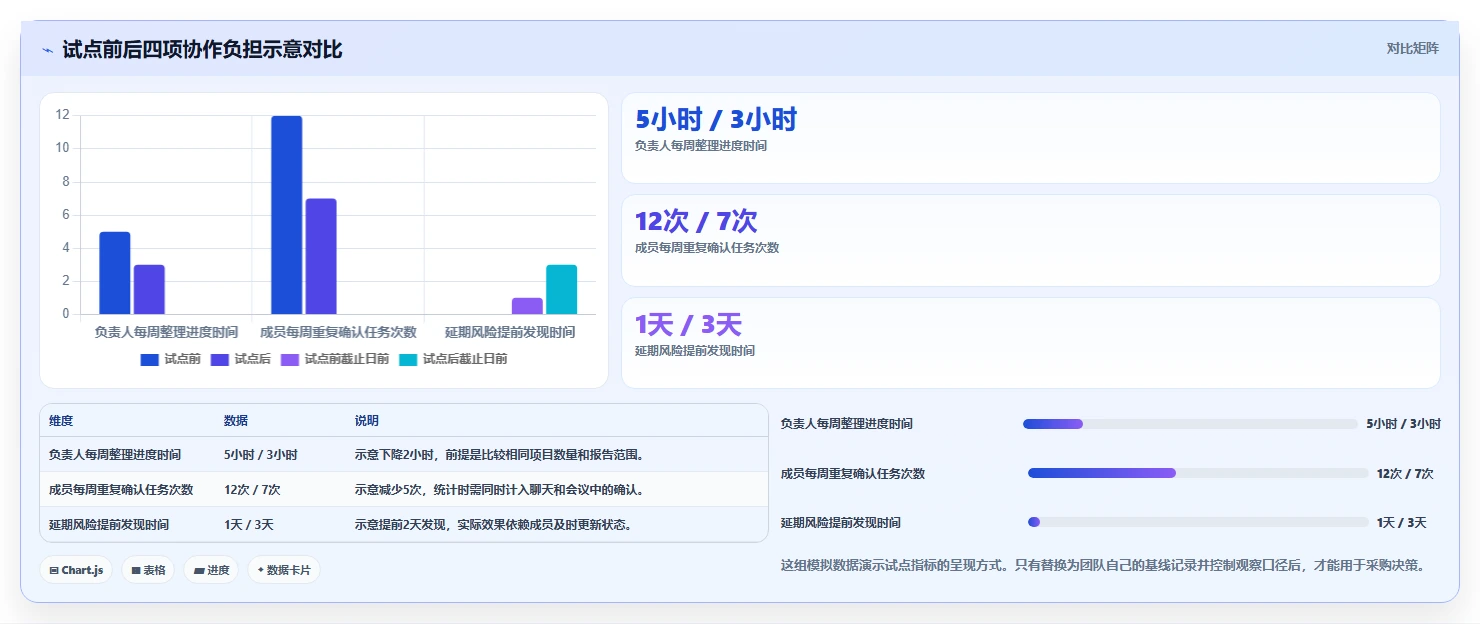Select the 1天 / 3天 data card
The width and height of the screenshot is (1480, 624).
pos(1031,343)
